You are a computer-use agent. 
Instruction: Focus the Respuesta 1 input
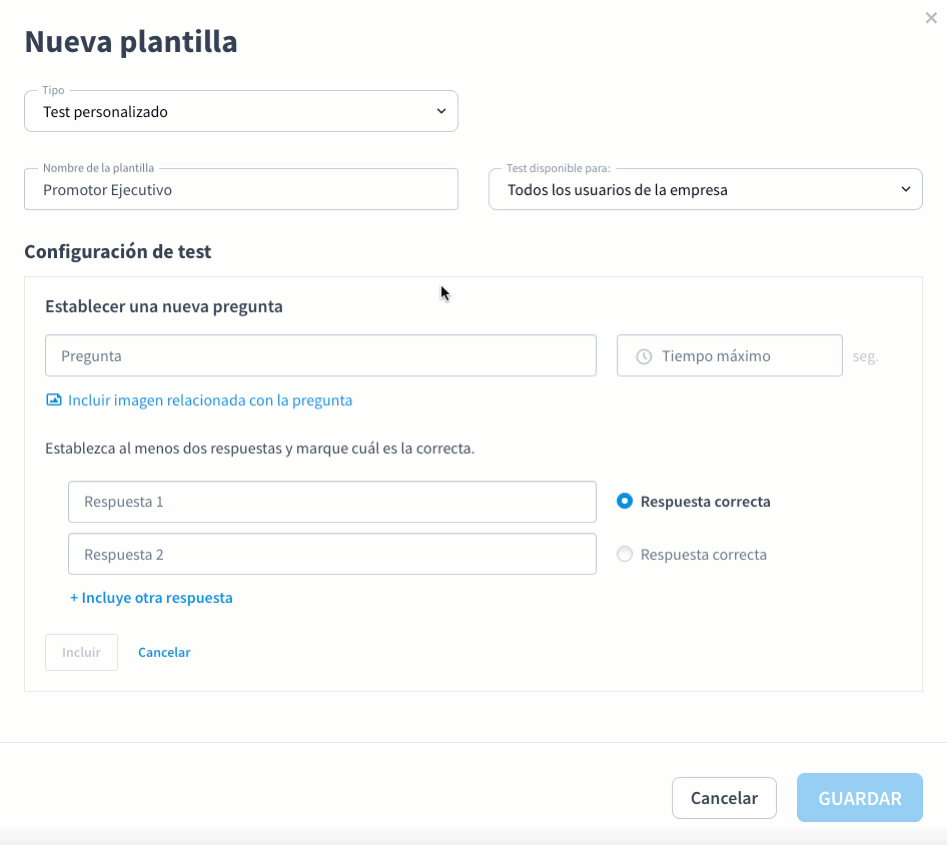point(332,502)
